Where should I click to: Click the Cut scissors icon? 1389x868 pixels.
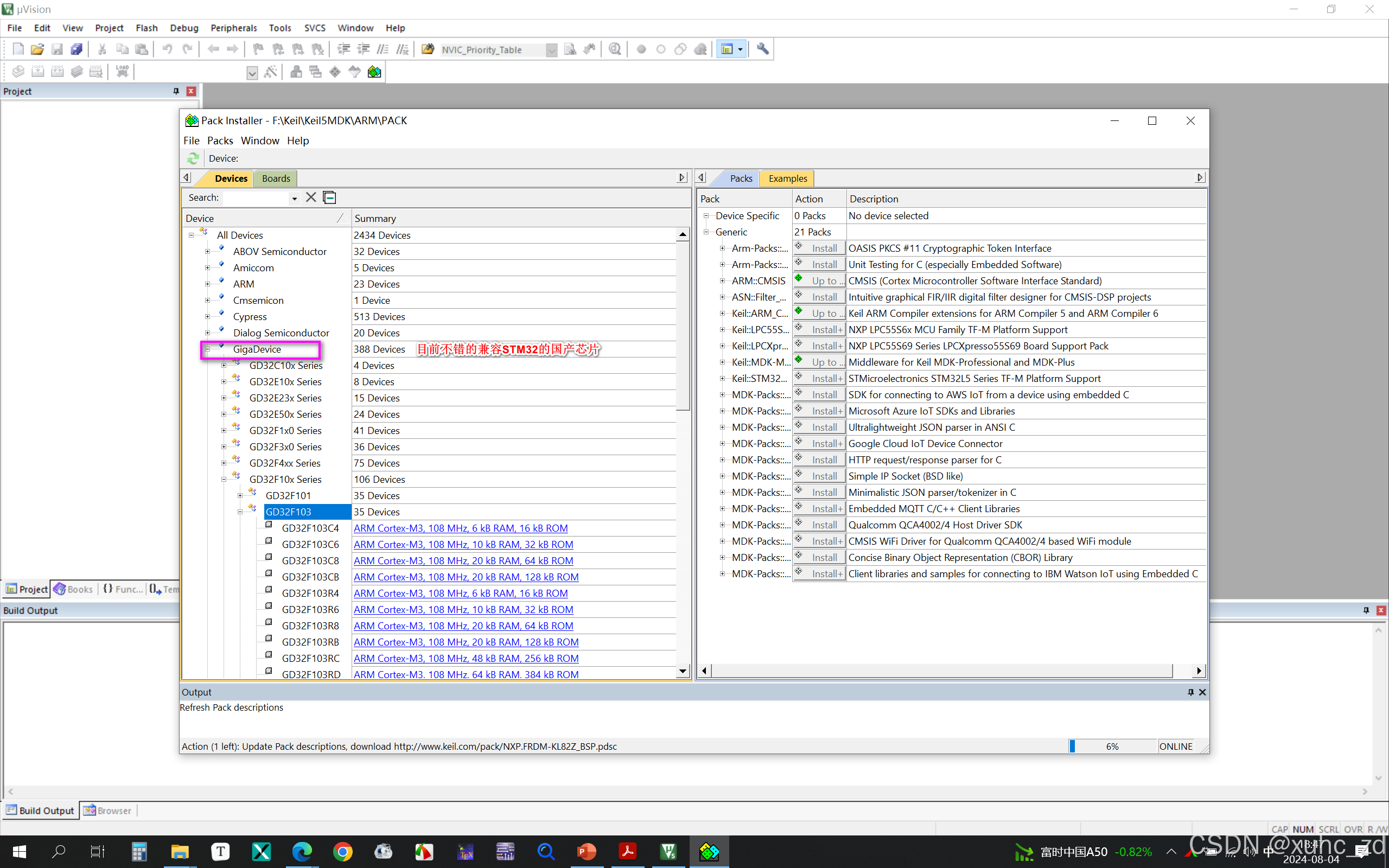[102, 49]
